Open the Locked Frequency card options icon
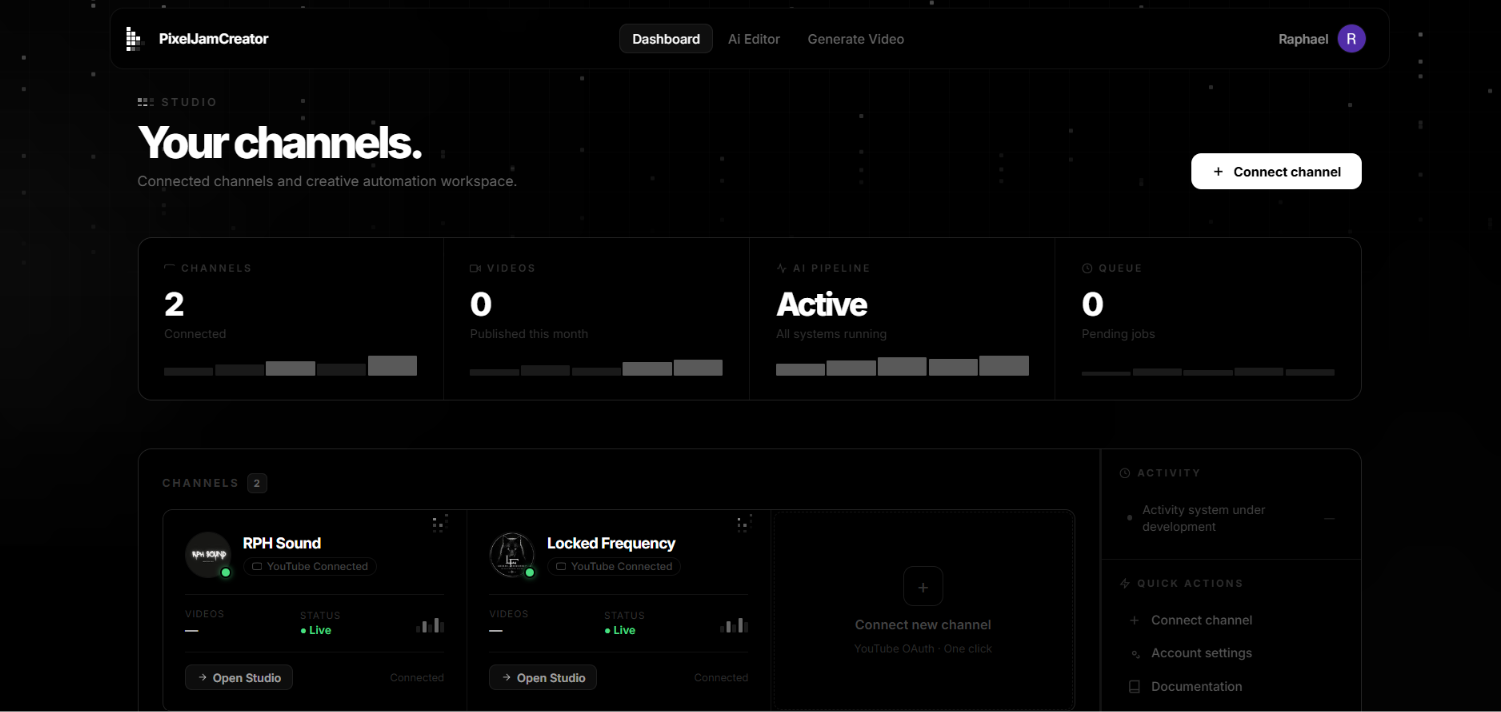Screen dimensions: 1501x712 [x=743, y=523]
